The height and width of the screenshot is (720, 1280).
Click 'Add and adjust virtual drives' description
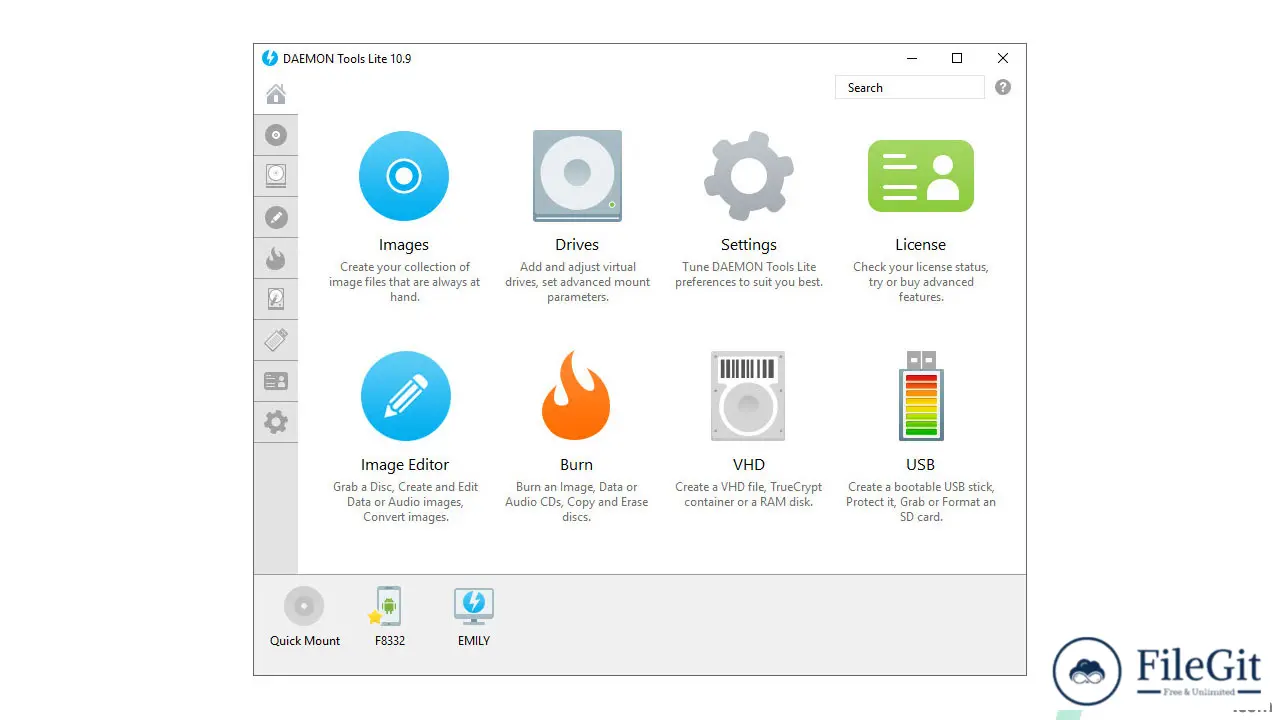click(x=578, y=282)
